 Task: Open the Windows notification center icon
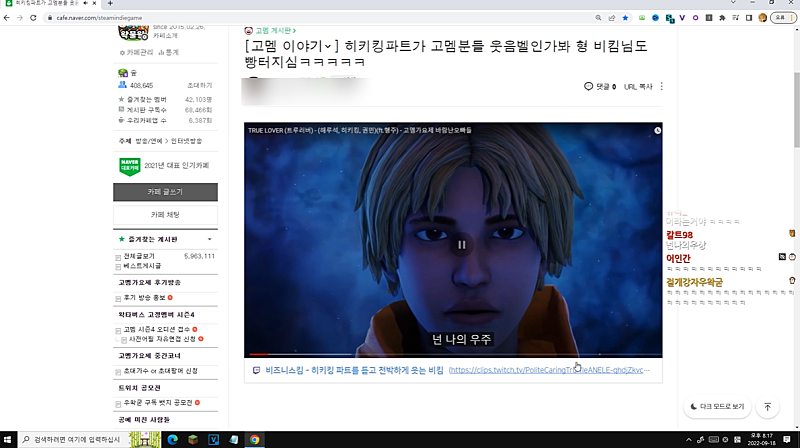787,439
